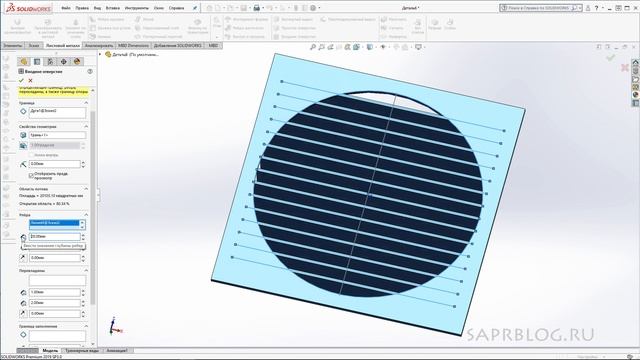Viewport: 640px width, 360px height.
Task: Switch to the MBD Dimensions tab
Action: click(133, 46)
